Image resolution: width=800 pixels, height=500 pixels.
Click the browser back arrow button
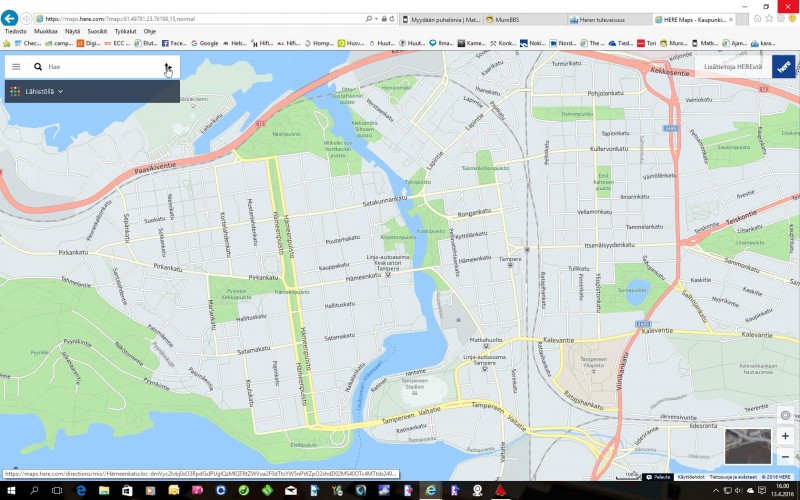tap(11, 19)
